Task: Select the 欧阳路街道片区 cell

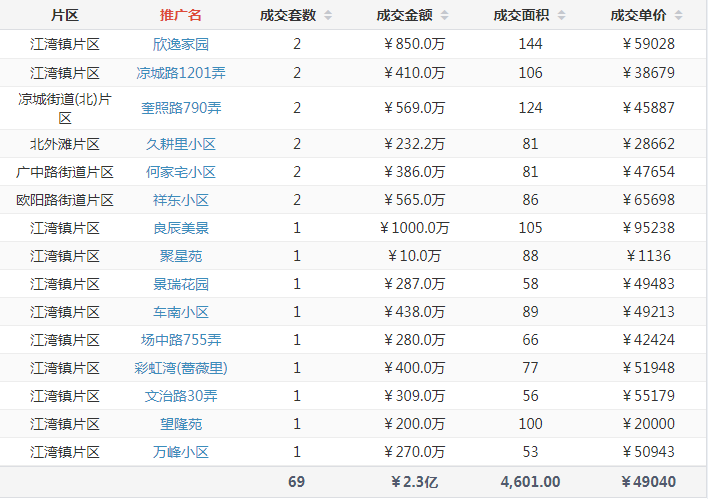Action: point(65,200)
